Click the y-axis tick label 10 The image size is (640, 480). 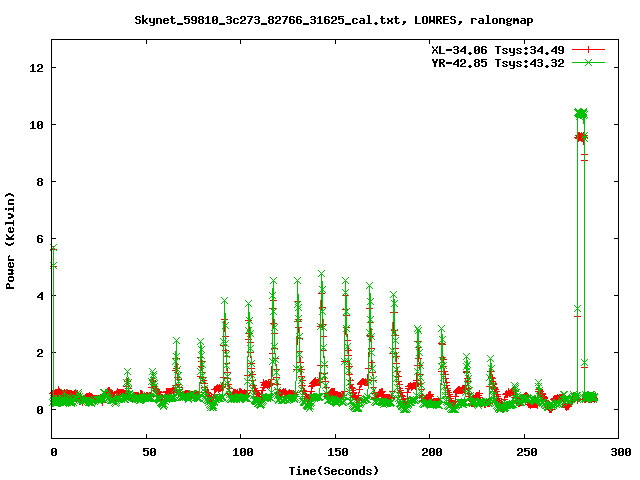[36, 125]
